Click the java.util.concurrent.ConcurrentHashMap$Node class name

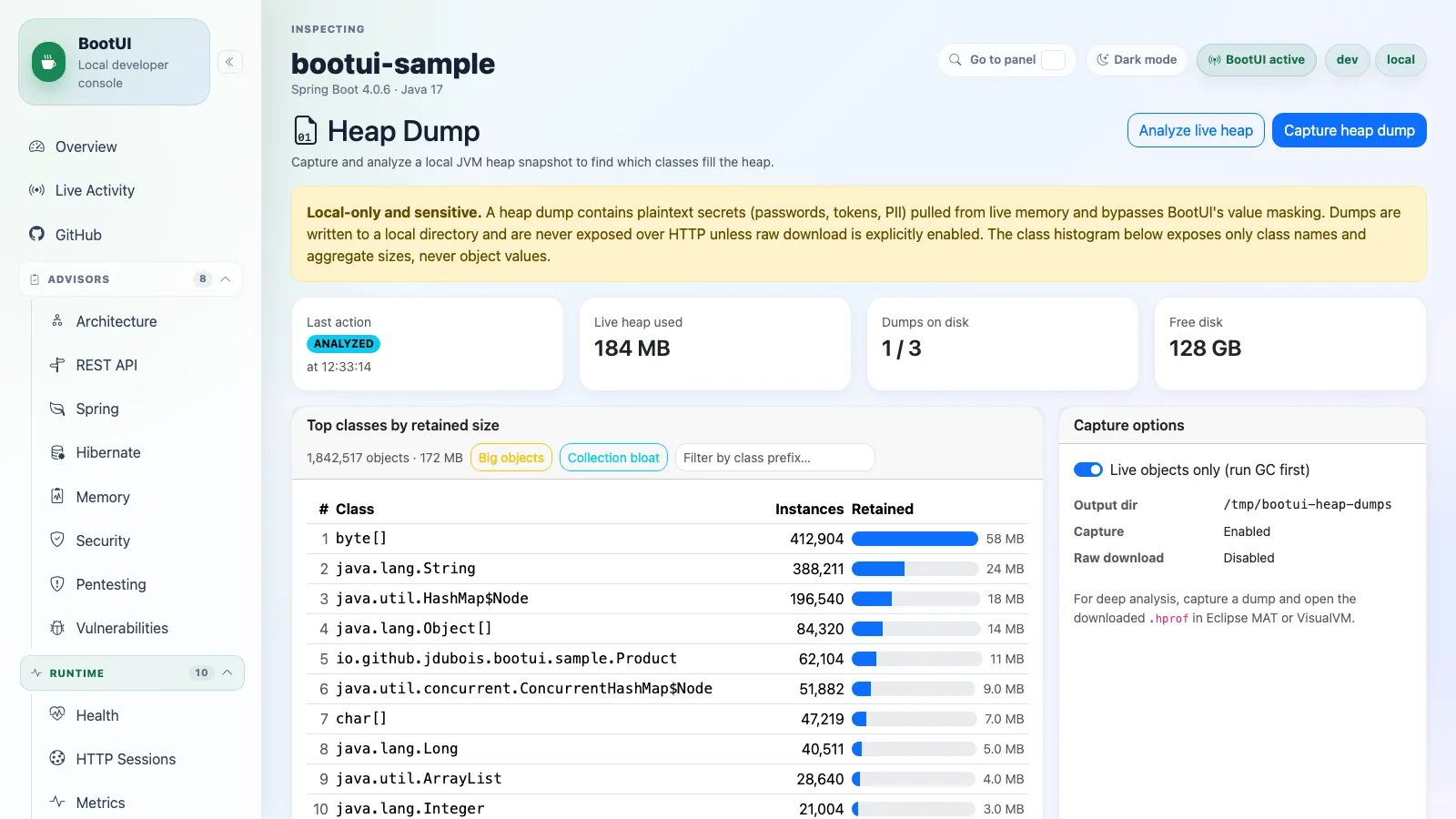[524, 689]
